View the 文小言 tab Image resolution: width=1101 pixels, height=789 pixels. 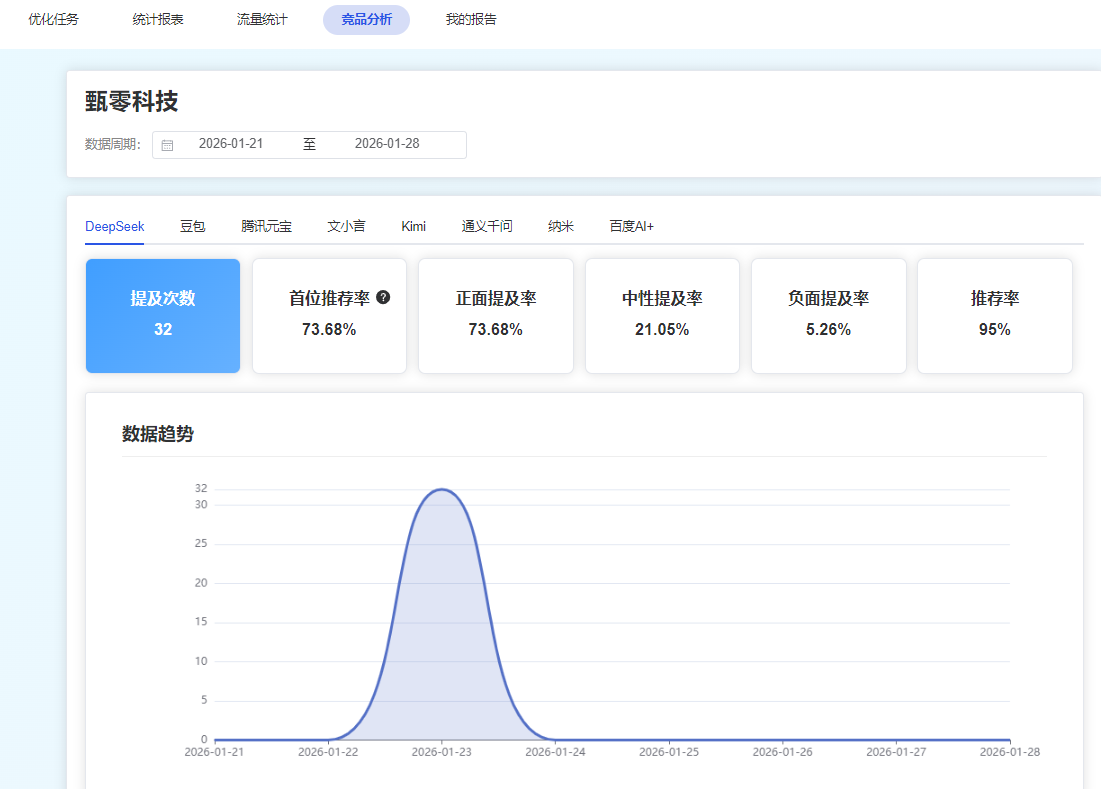pos(346,227)
